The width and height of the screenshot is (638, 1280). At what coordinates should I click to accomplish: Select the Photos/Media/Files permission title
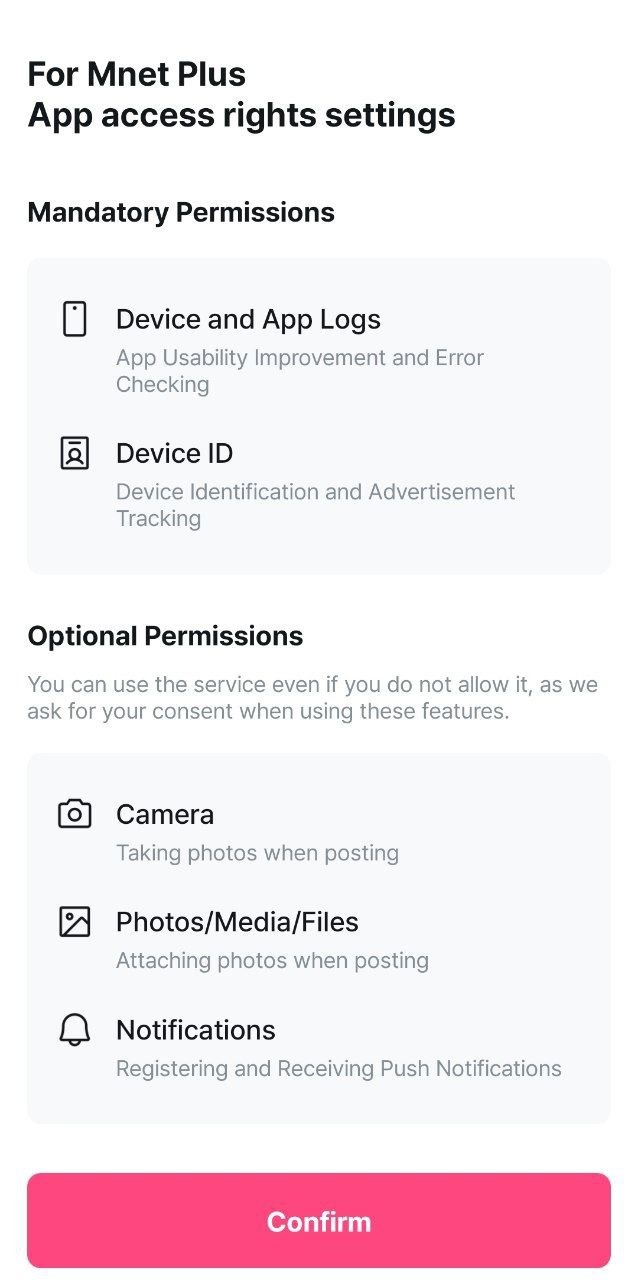(237, 921)
